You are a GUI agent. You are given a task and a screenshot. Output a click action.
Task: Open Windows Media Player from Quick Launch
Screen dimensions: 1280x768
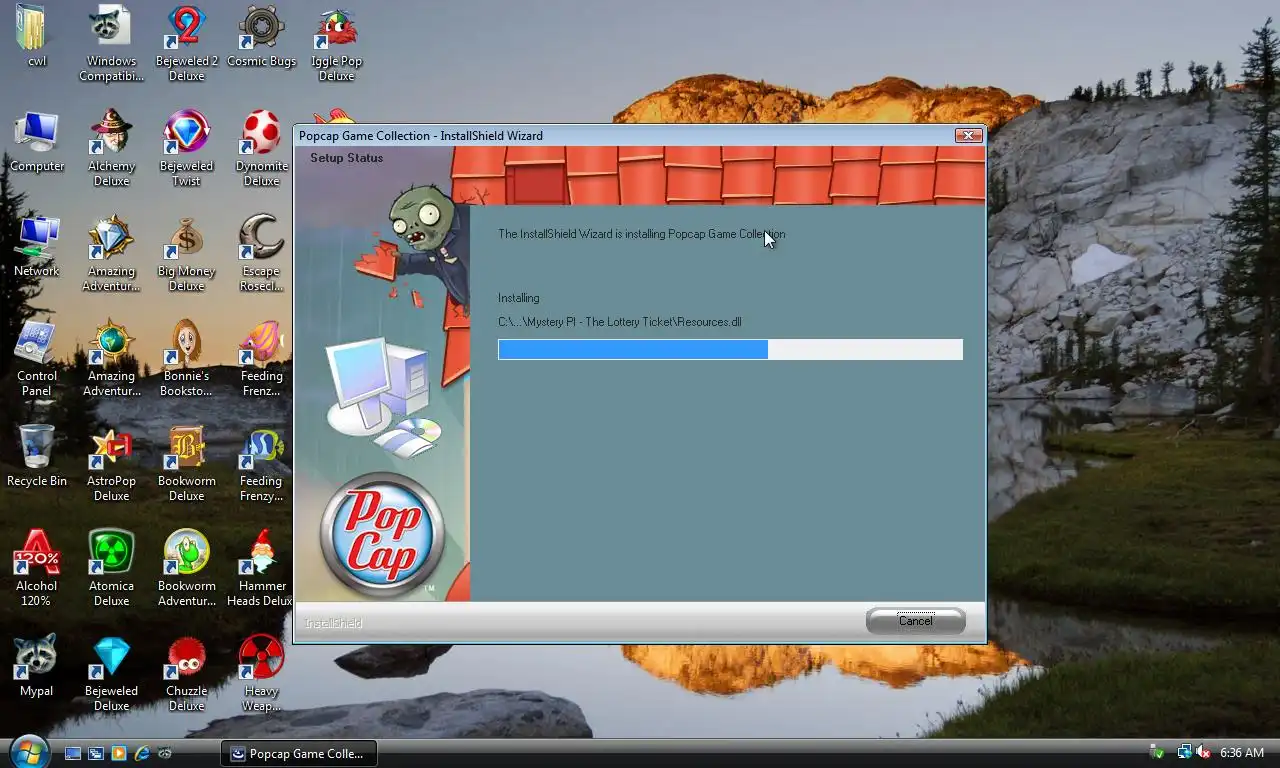coord(119,753)
